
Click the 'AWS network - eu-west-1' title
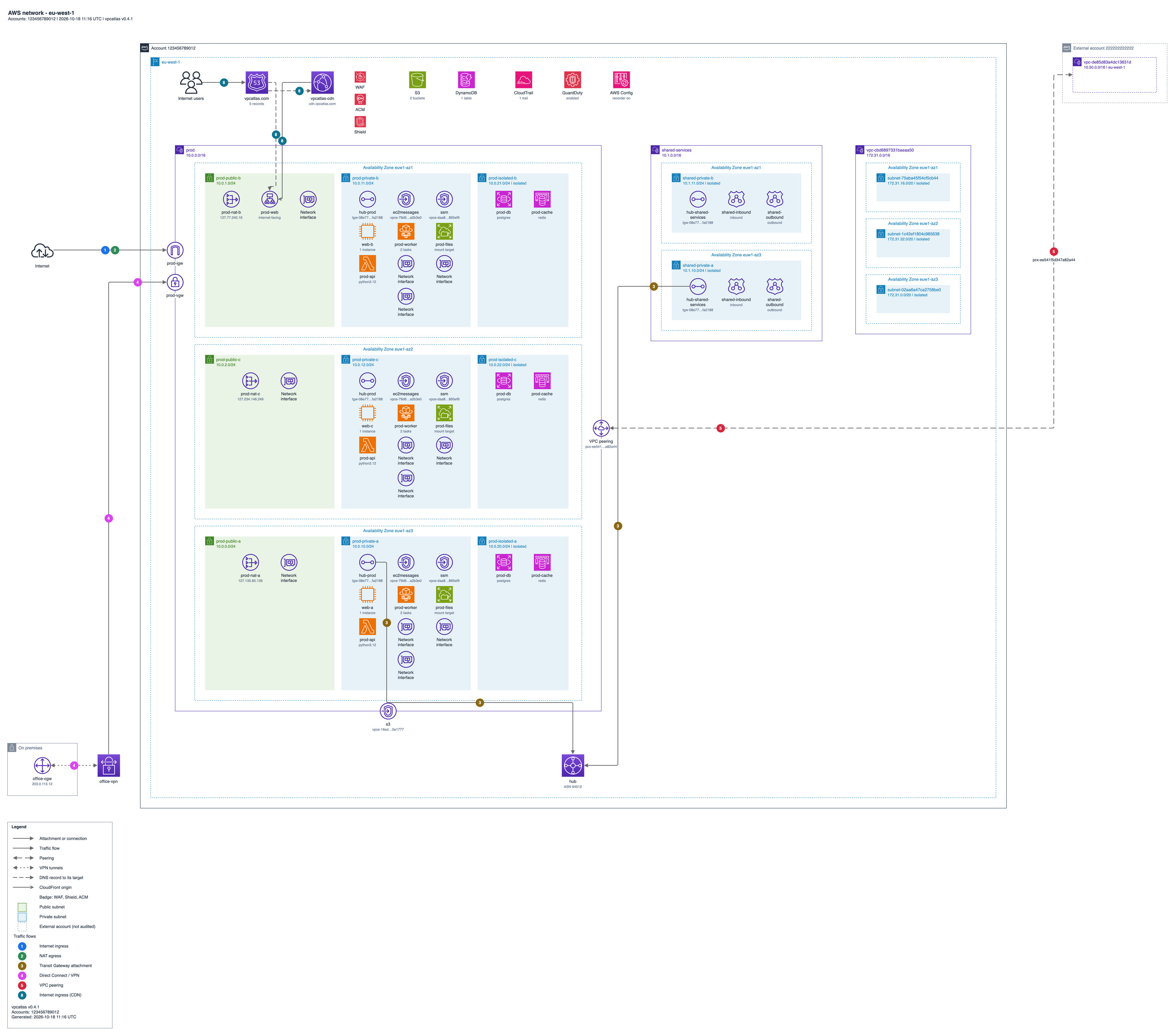(41, 13)
